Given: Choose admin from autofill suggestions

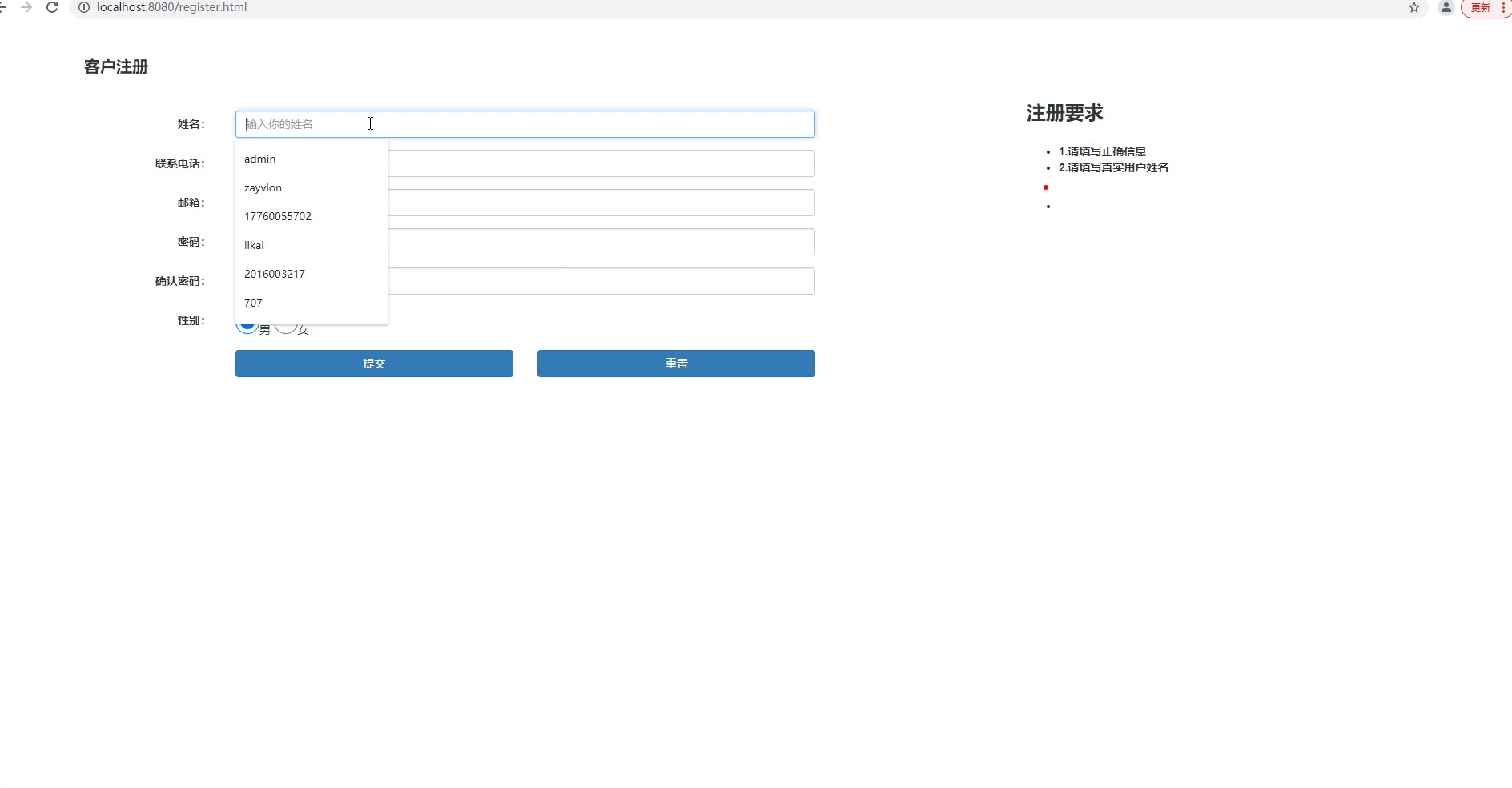Looking at the screenshot, I should (312, 159).
